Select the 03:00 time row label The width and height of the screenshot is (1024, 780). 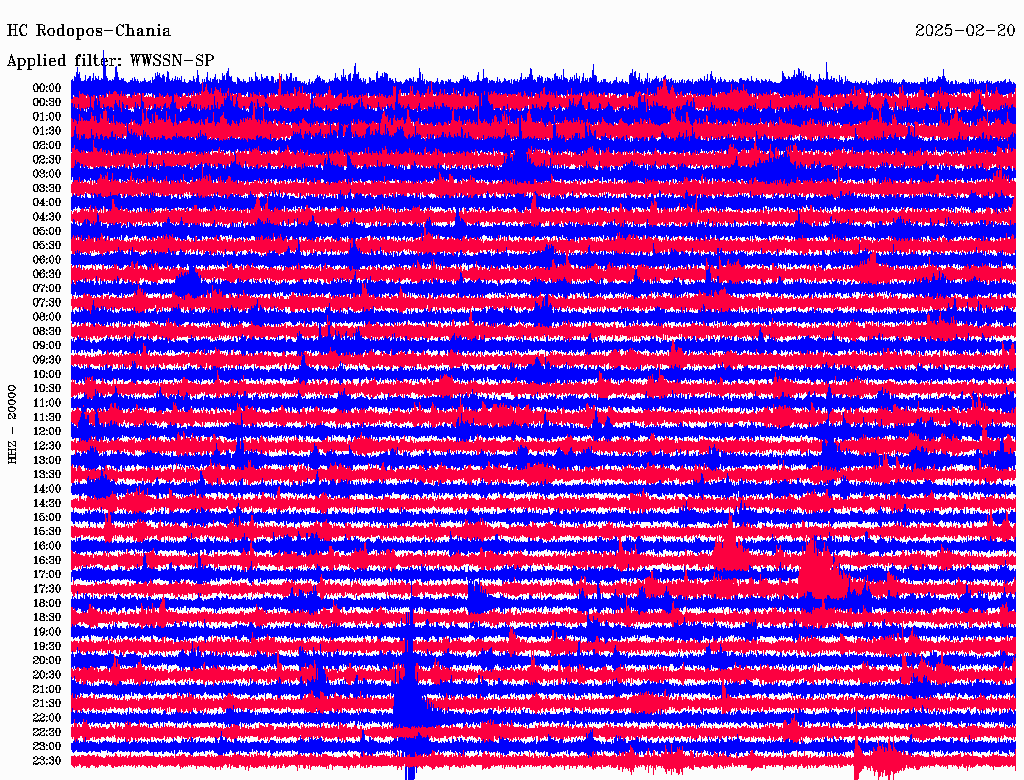click(x=47, y=174)
